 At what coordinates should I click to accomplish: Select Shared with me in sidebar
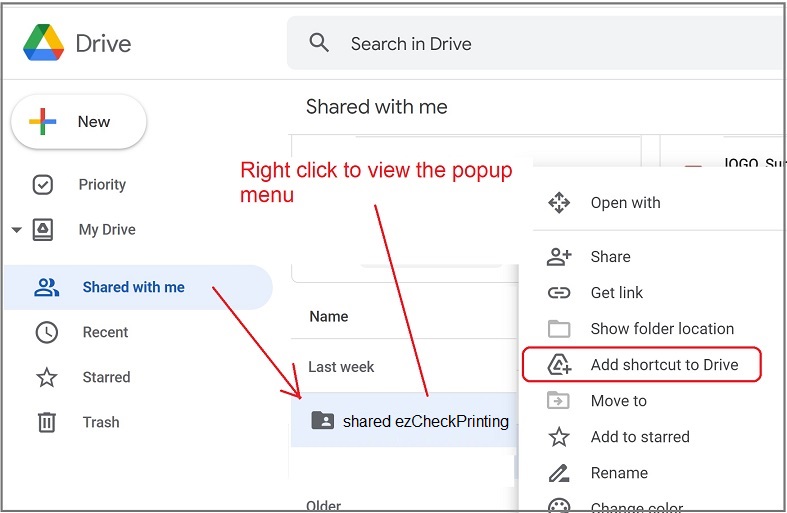coord(138,287)
